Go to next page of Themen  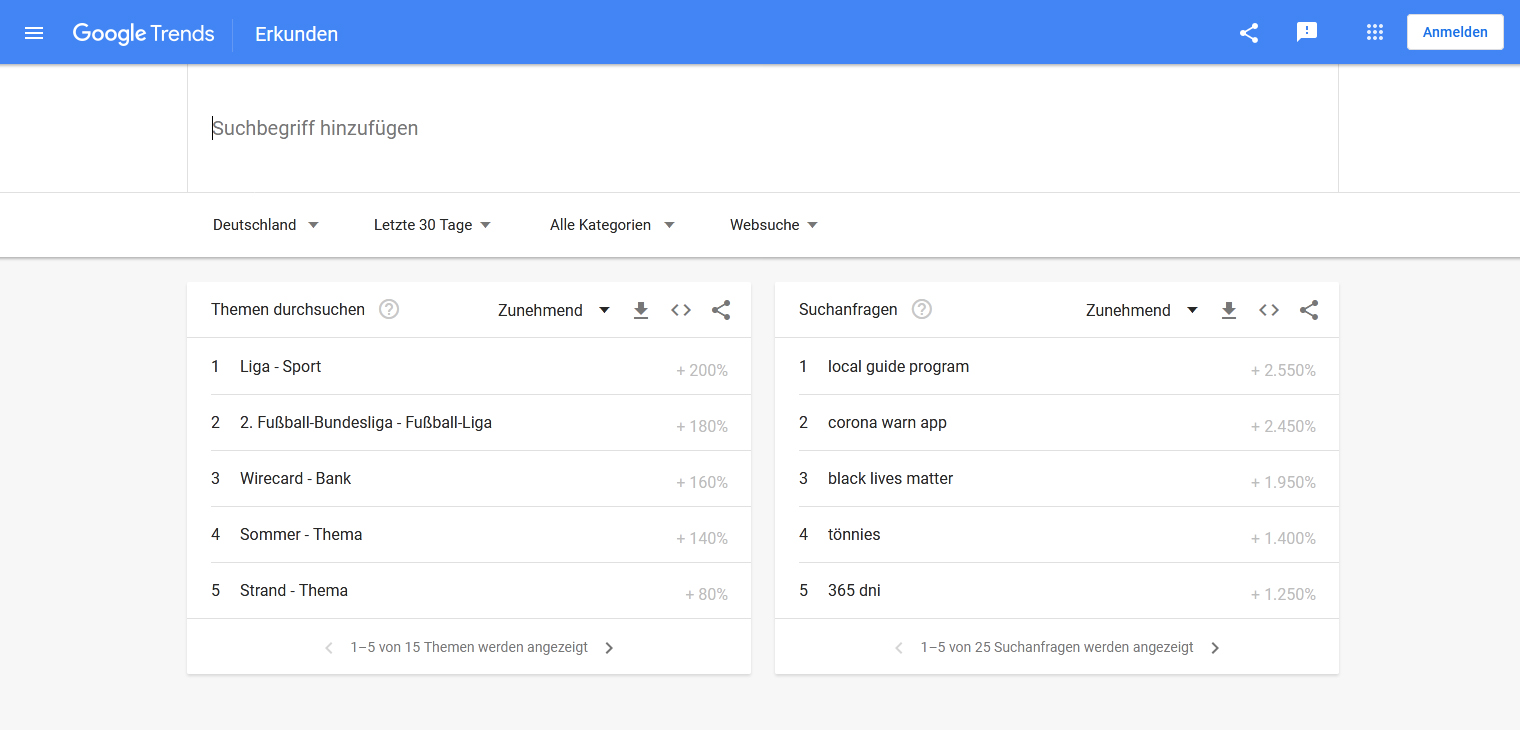tap(609, 648)
